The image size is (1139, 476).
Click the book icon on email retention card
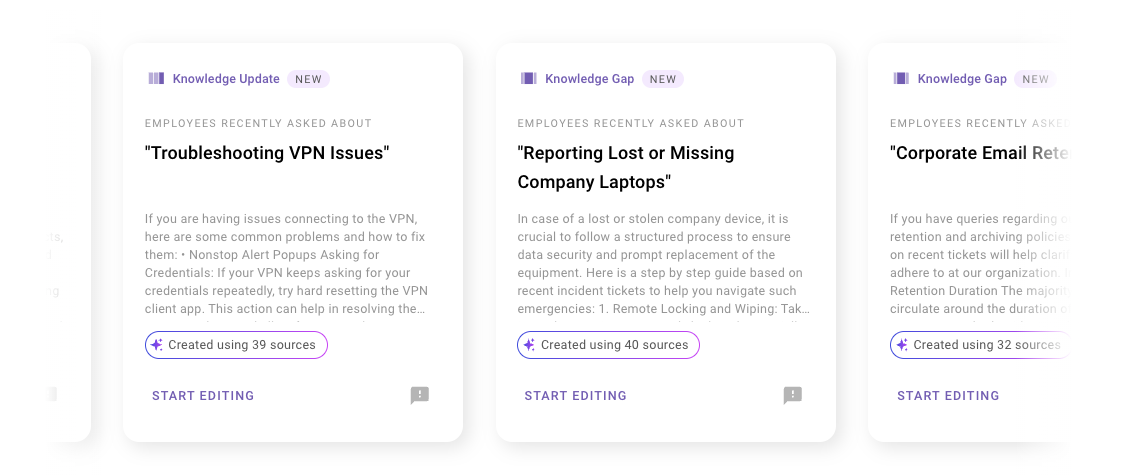click(901, 78)
